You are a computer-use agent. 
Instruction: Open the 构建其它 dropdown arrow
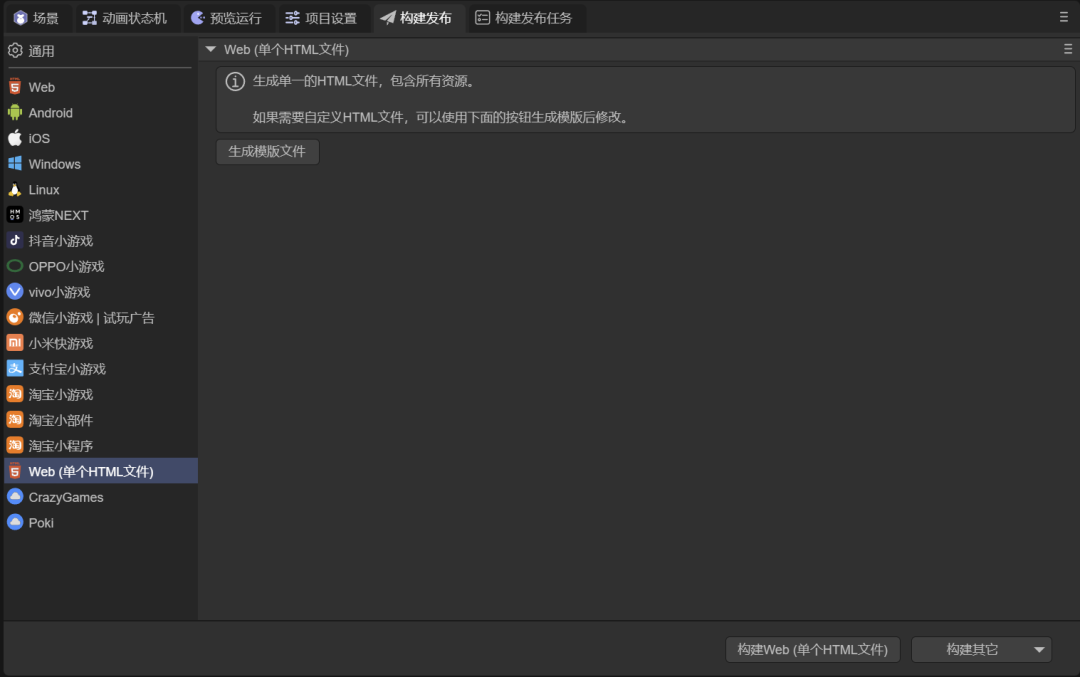(x=1039, y=649)
